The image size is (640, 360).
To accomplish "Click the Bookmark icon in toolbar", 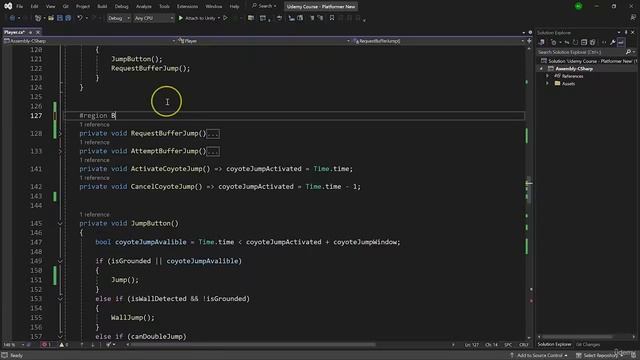I will point(332,18).
